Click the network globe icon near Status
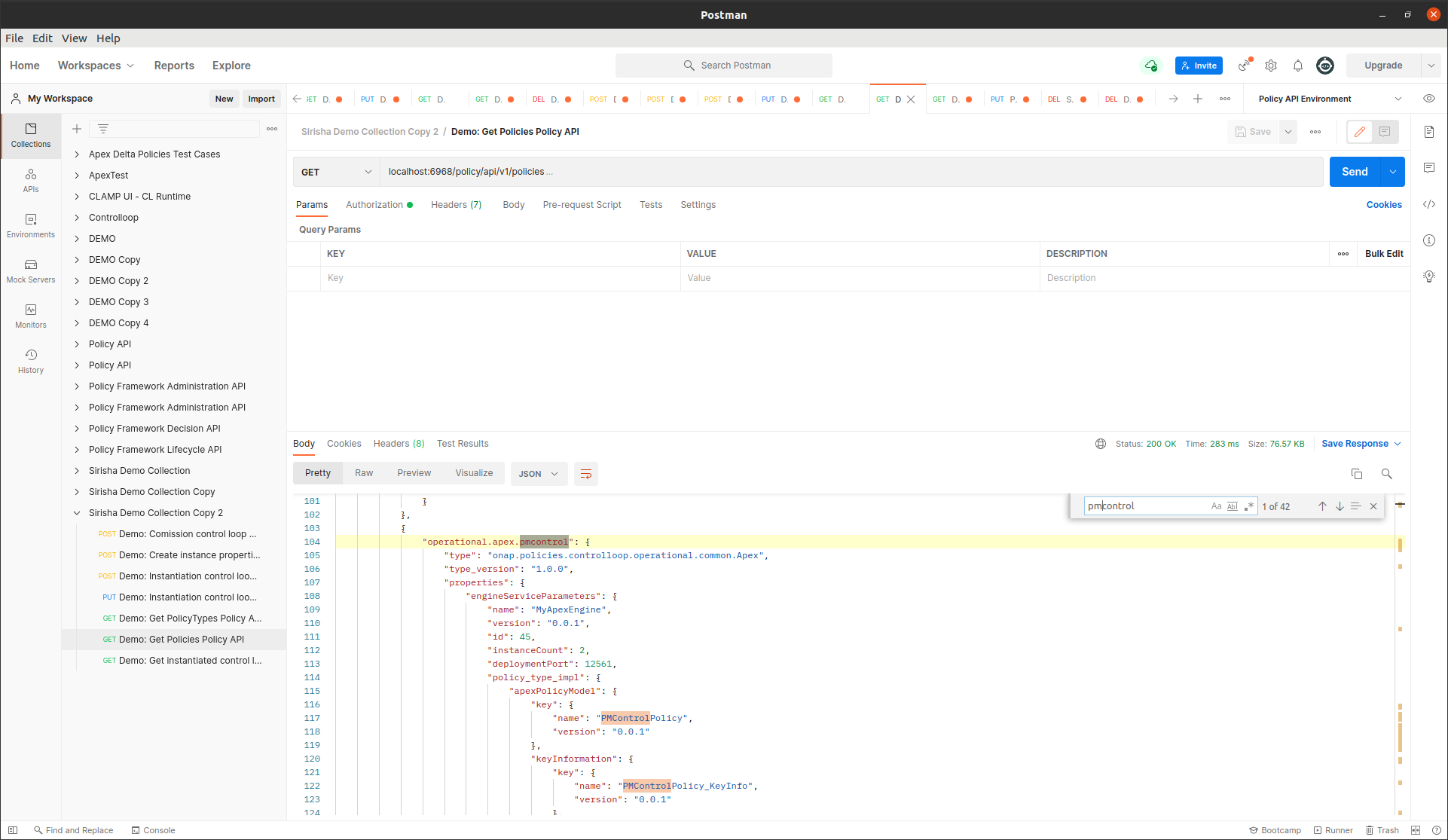Screen dimensions: 1448x840 point(1101,444)
